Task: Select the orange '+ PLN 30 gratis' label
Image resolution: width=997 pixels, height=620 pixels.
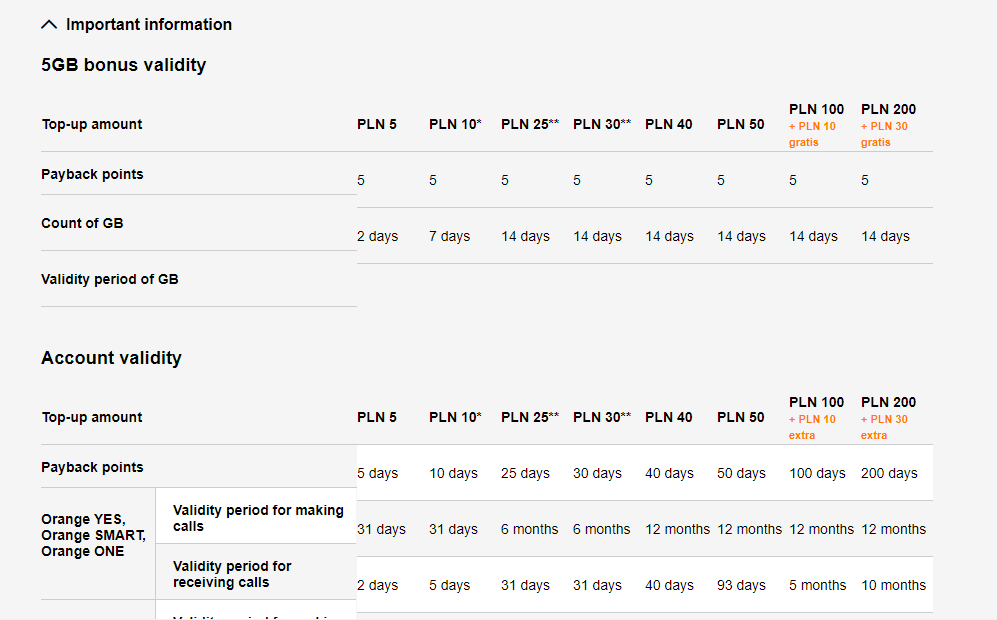Action: click(x=884, y=134)
